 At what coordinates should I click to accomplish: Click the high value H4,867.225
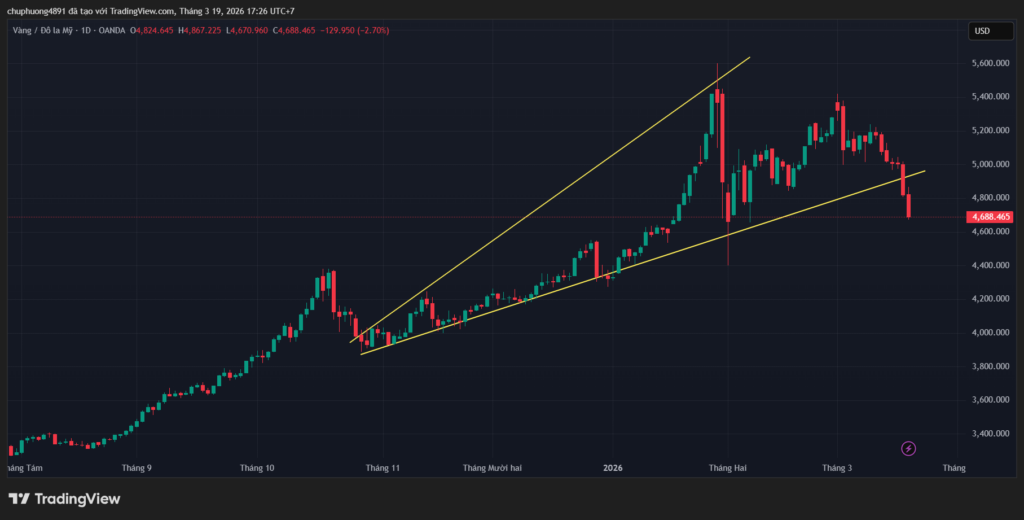tap(200, 31)
